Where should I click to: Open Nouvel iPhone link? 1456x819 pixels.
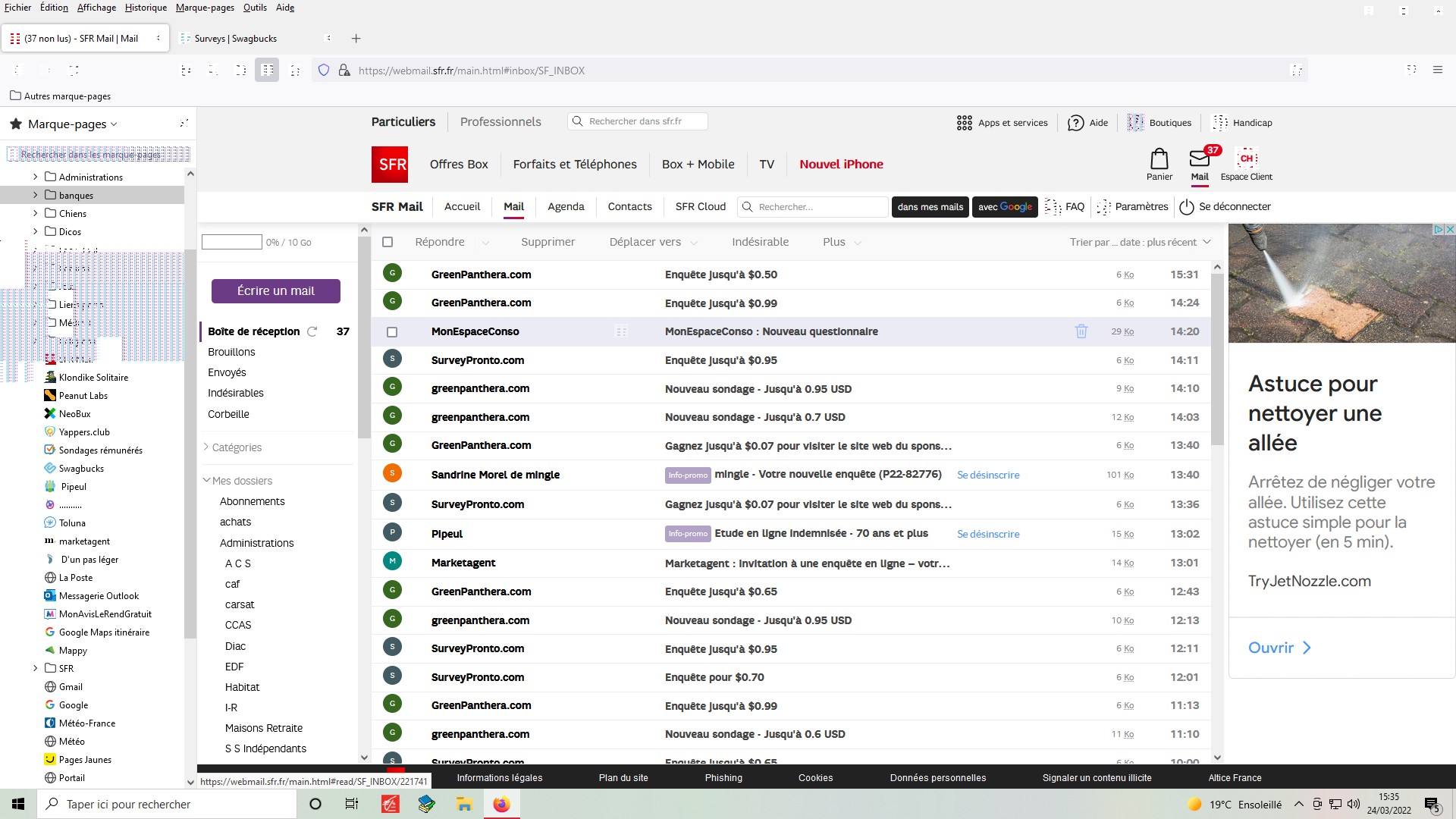[841, 165]
